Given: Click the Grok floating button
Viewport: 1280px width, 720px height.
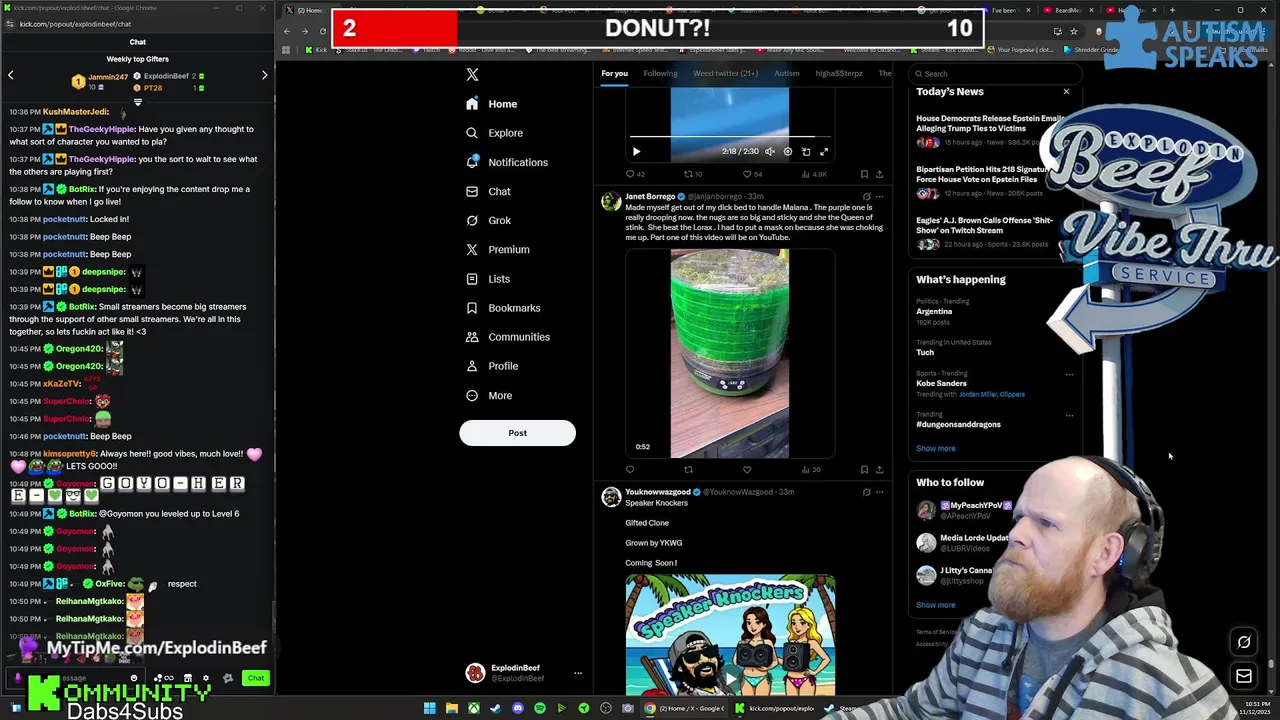Looking at the screenshot, I should coord(1244,642).
